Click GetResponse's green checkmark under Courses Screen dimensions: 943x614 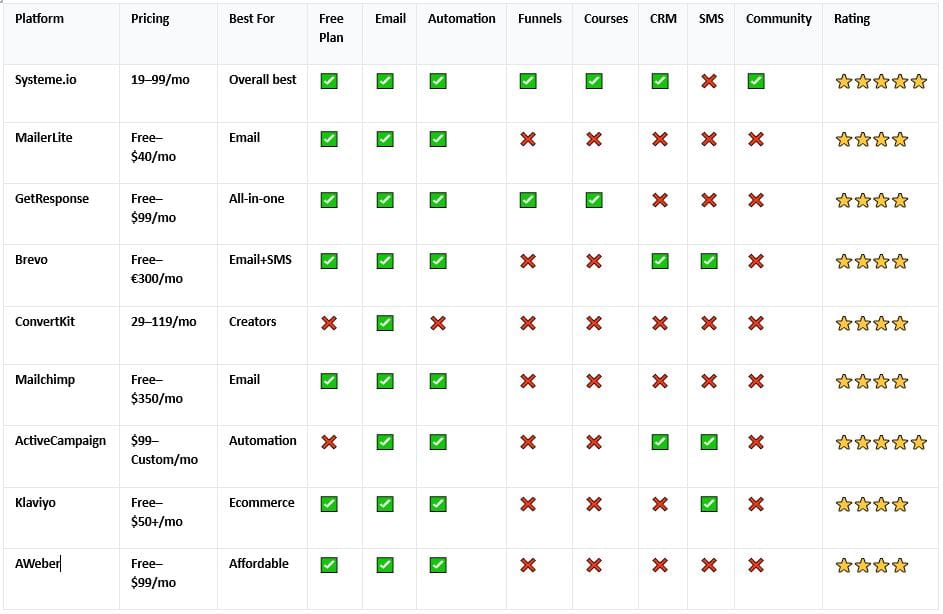[x=594, y=200]
